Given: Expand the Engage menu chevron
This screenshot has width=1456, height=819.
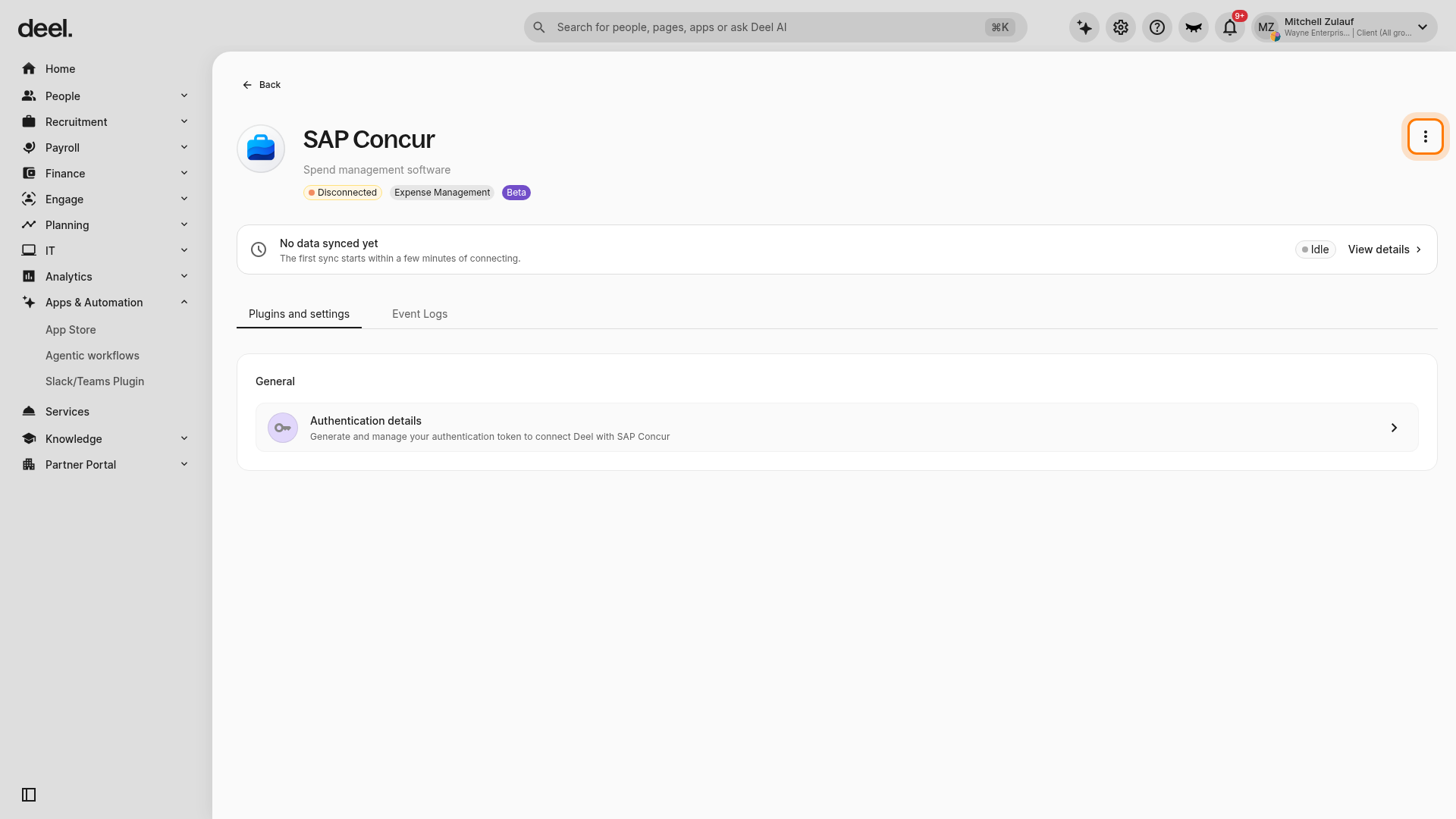Looking at the screenshot, I should [x=184, y=199].
